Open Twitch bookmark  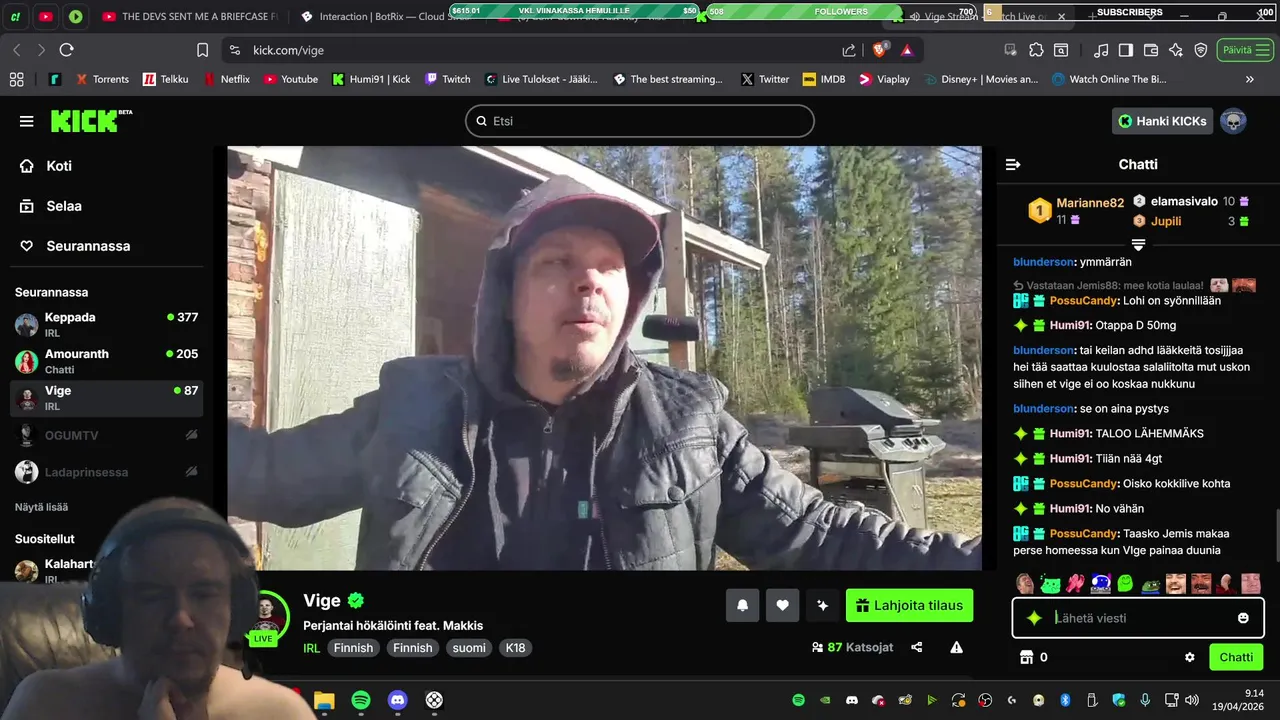click(x=447, y=79)
